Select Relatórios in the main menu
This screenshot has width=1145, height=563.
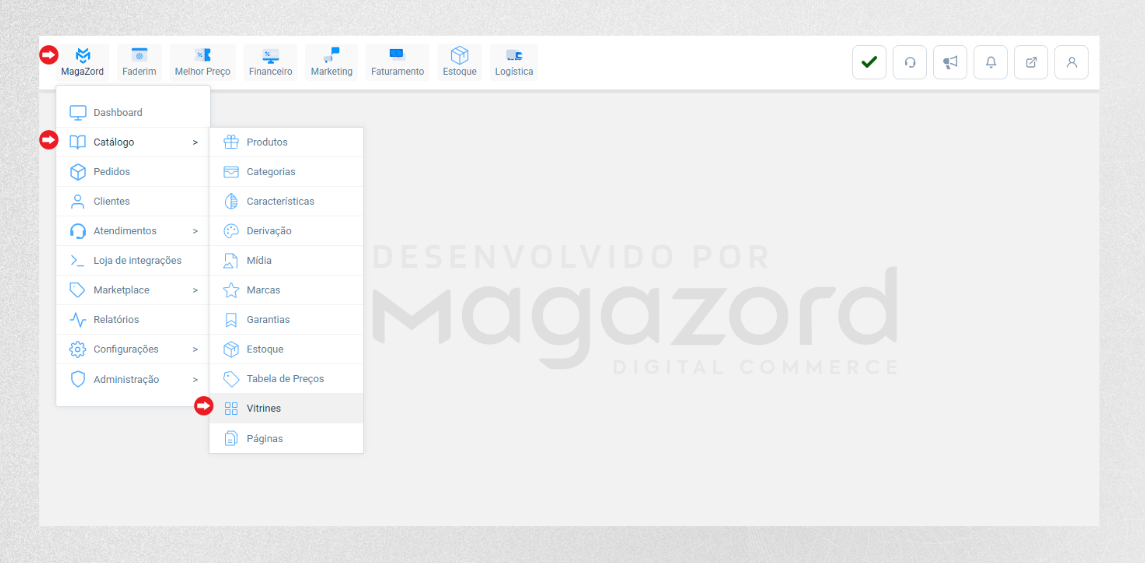point(133,320)
